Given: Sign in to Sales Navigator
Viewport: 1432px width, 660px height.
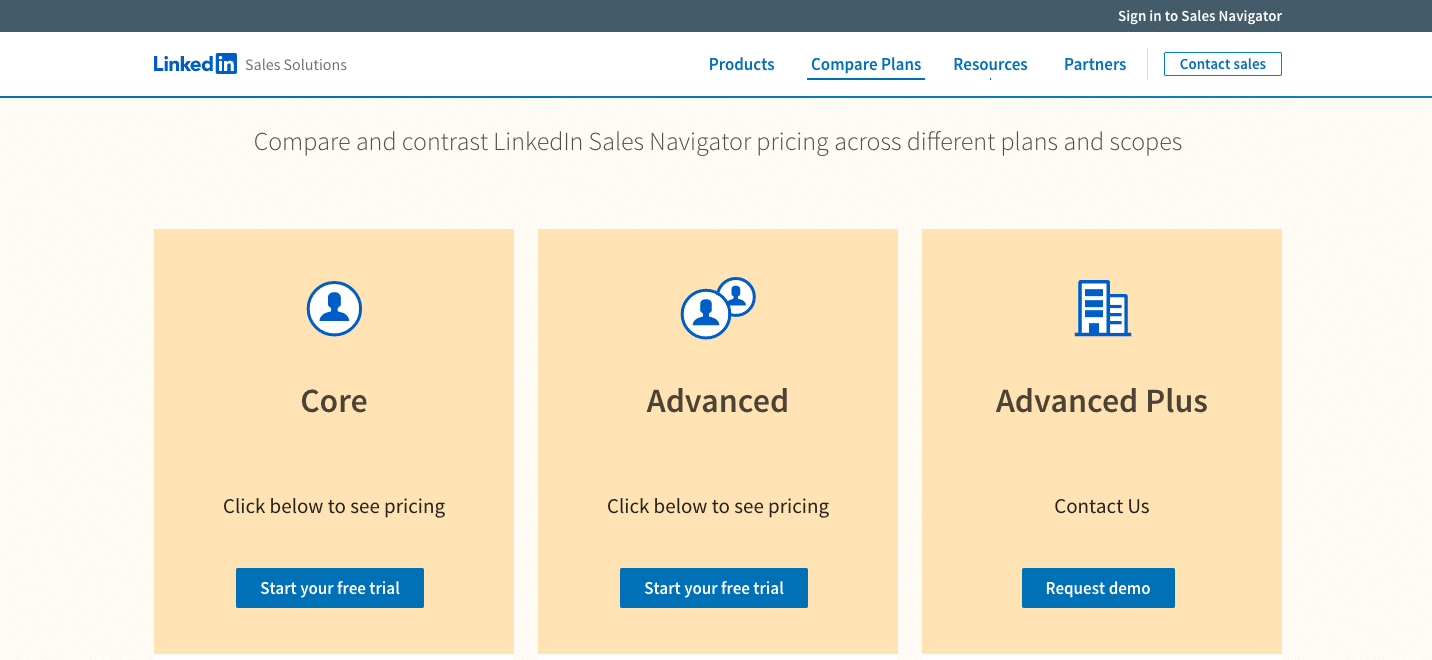Looking at the screenshot, I should coord(1199,16).
